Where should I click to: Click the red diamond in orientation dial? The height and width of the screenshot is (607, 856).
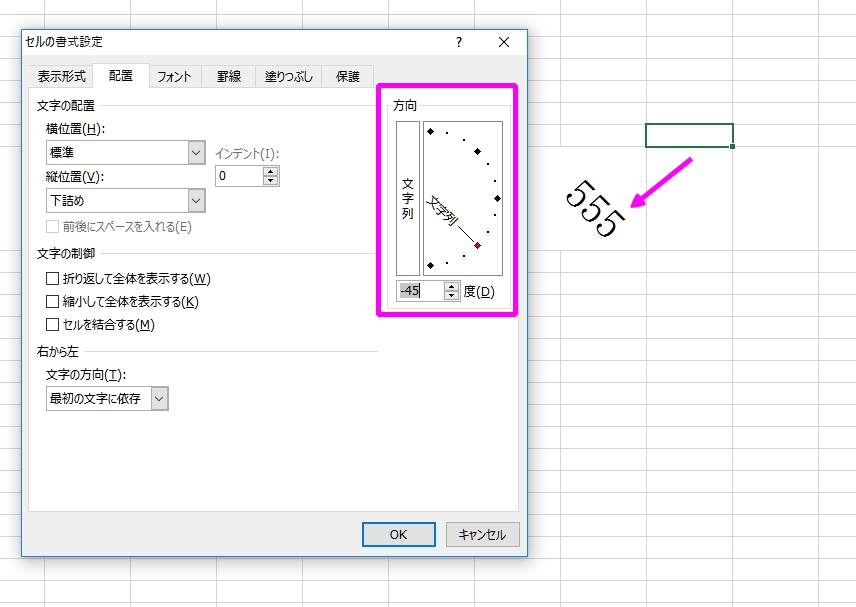[477, 245]
